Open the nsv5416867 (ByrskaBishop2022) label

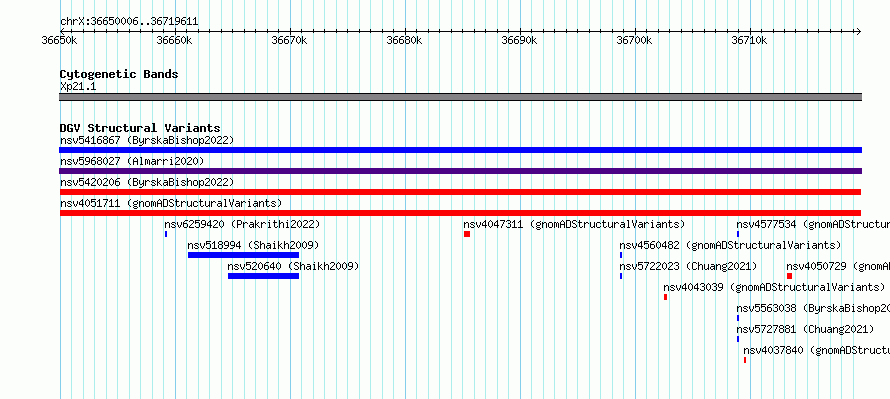pos(147,140)
